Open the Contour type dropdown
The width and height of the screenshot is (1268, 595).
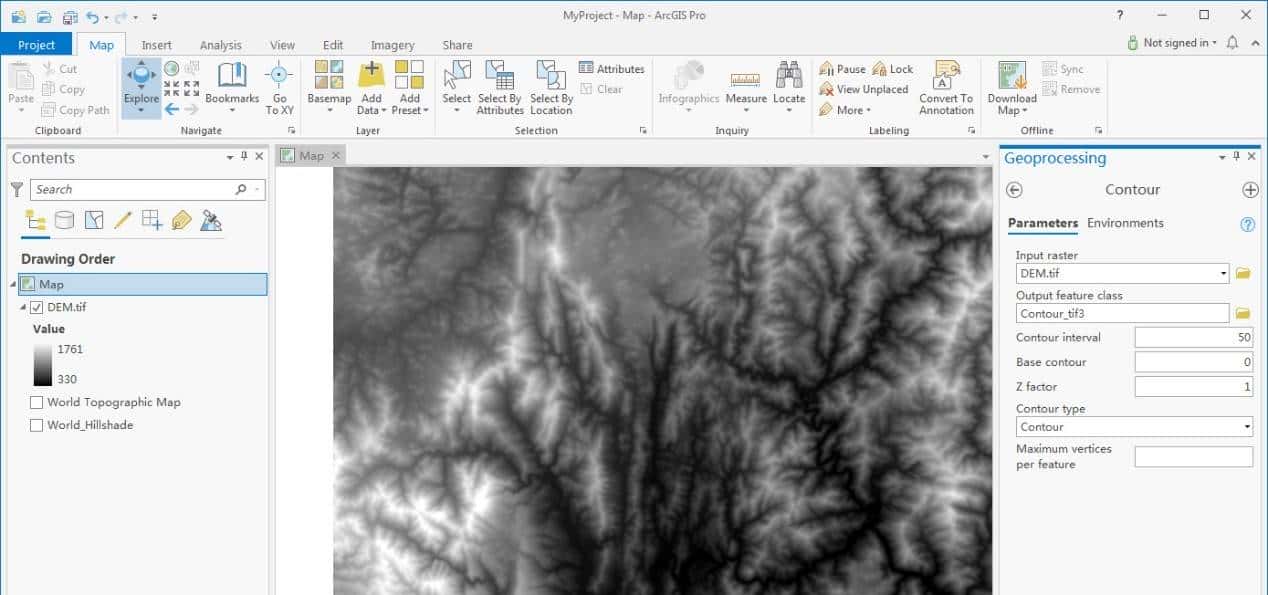[x=1246, y=426]
